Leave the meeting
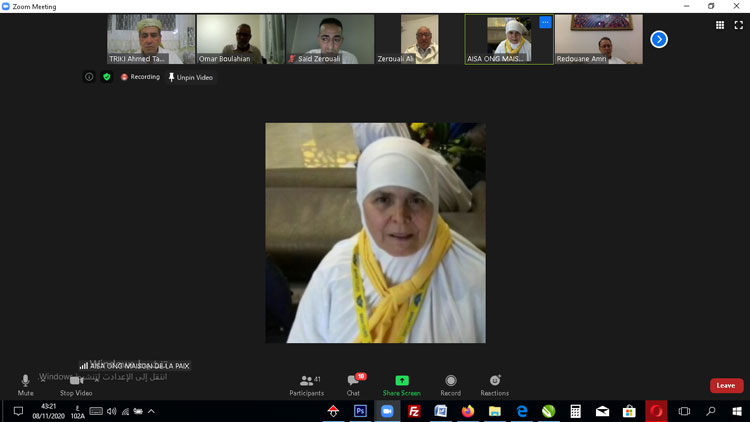The height and width of the screenshot is (422, 750). coord(726,385)
